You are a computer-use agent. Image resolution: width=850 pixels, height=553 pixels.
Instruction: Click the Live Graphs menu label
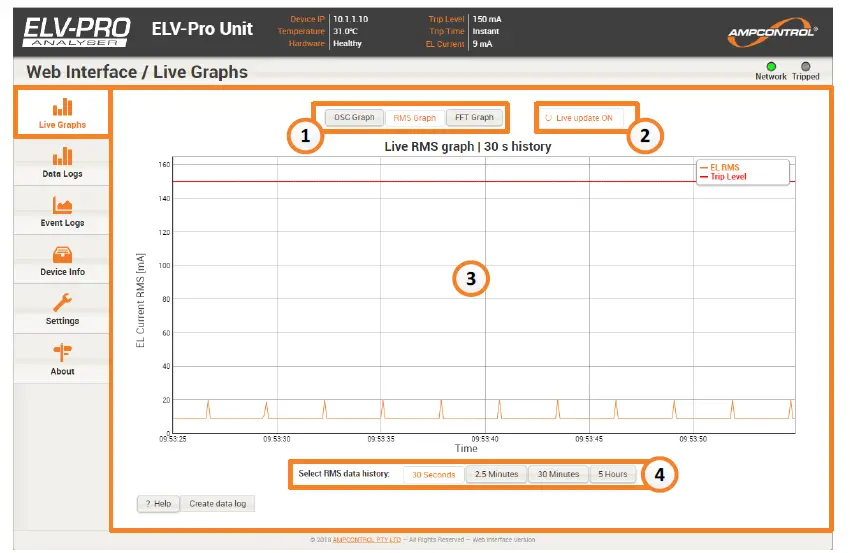[62, 125]
